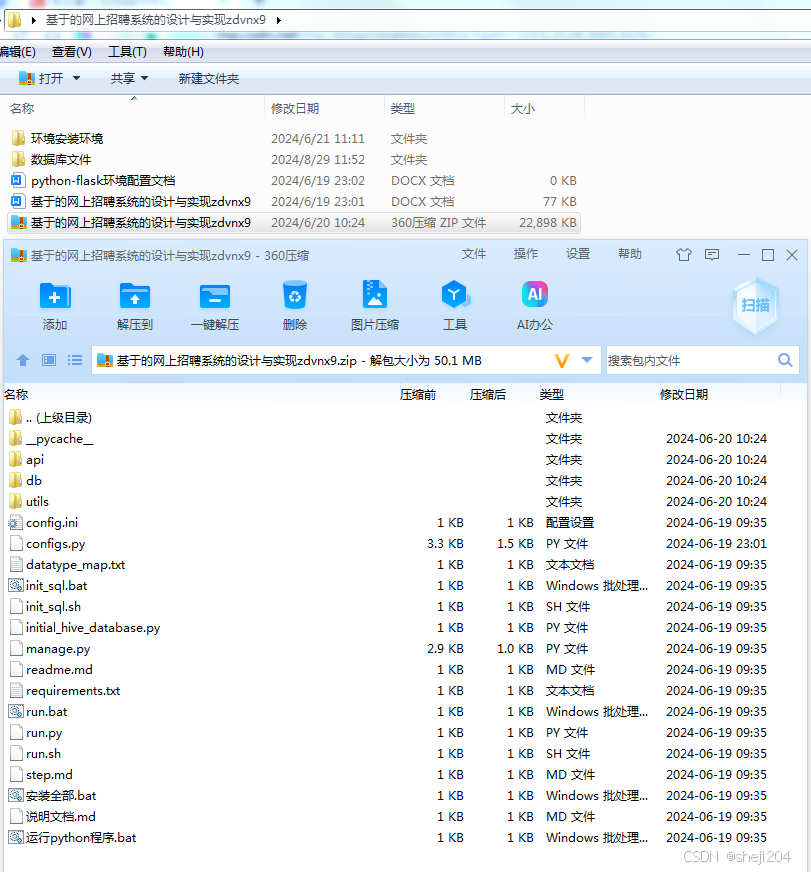Open the feedback message icon in title bar
811x872 pixels.
[712, 255]
